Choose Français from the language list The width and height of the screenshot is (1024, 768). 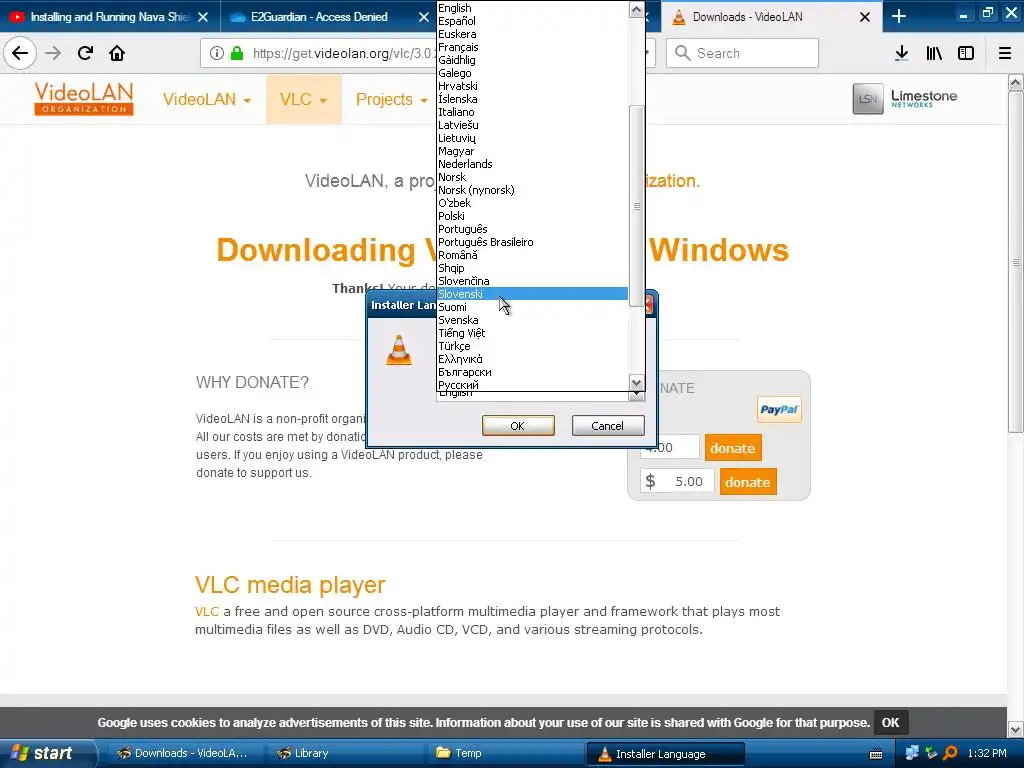click(532, 47)
